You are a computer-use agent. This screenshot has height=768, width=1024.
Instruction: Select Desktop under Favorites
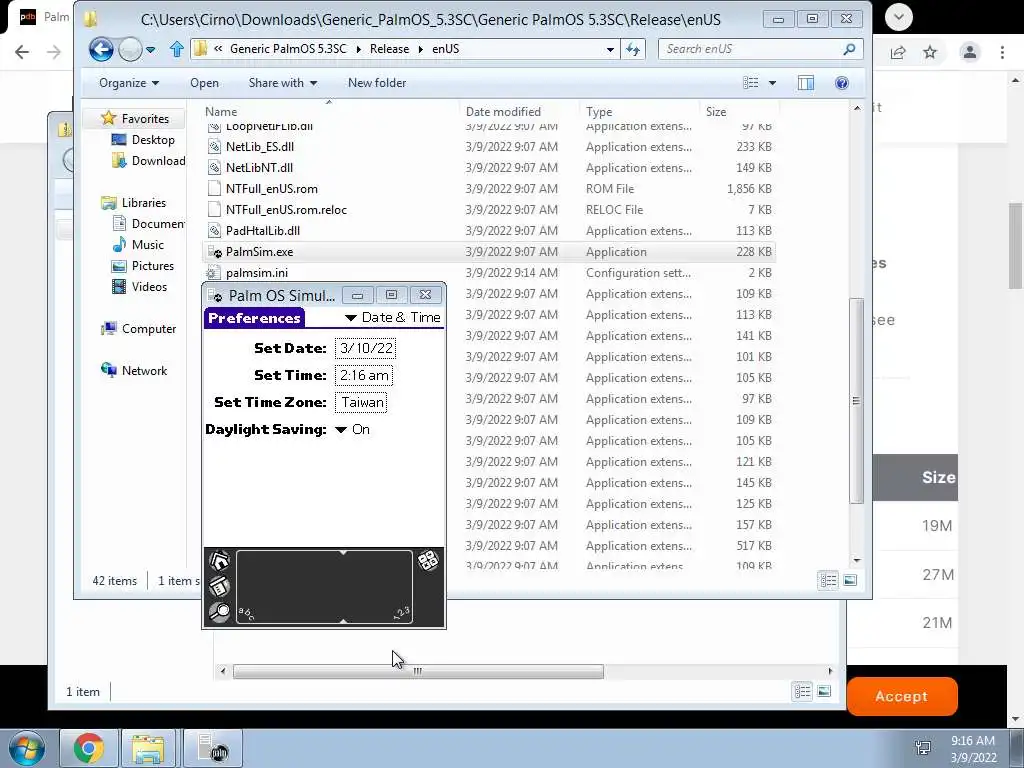coord(143,140)
